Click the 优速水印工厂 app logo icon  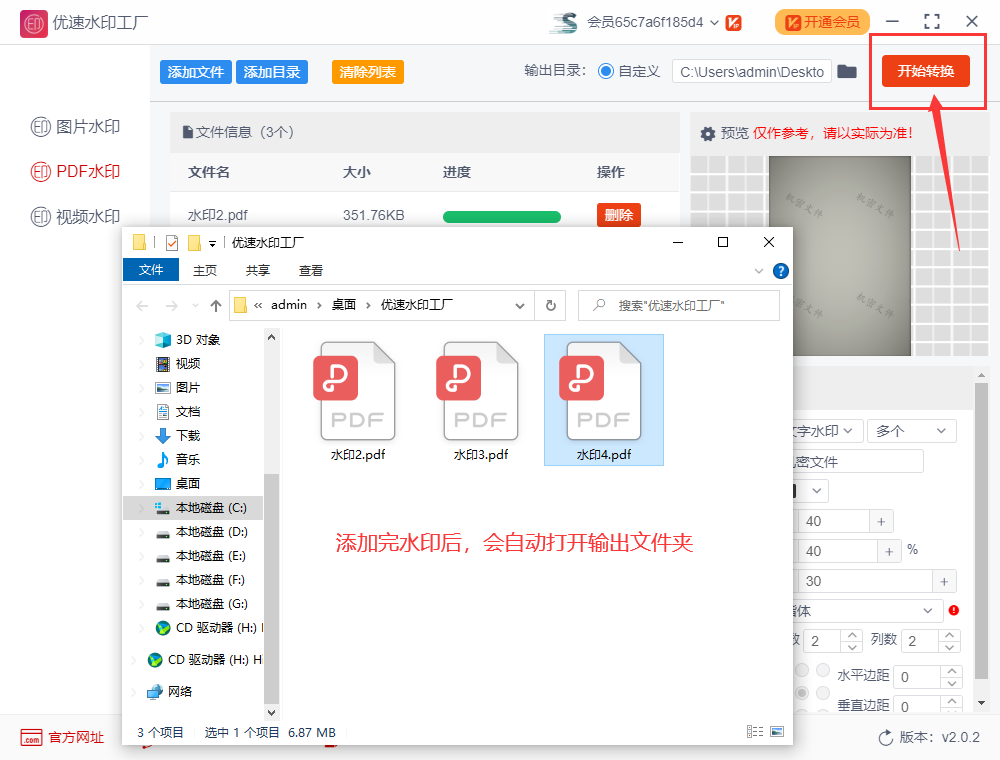pos(34,24)
